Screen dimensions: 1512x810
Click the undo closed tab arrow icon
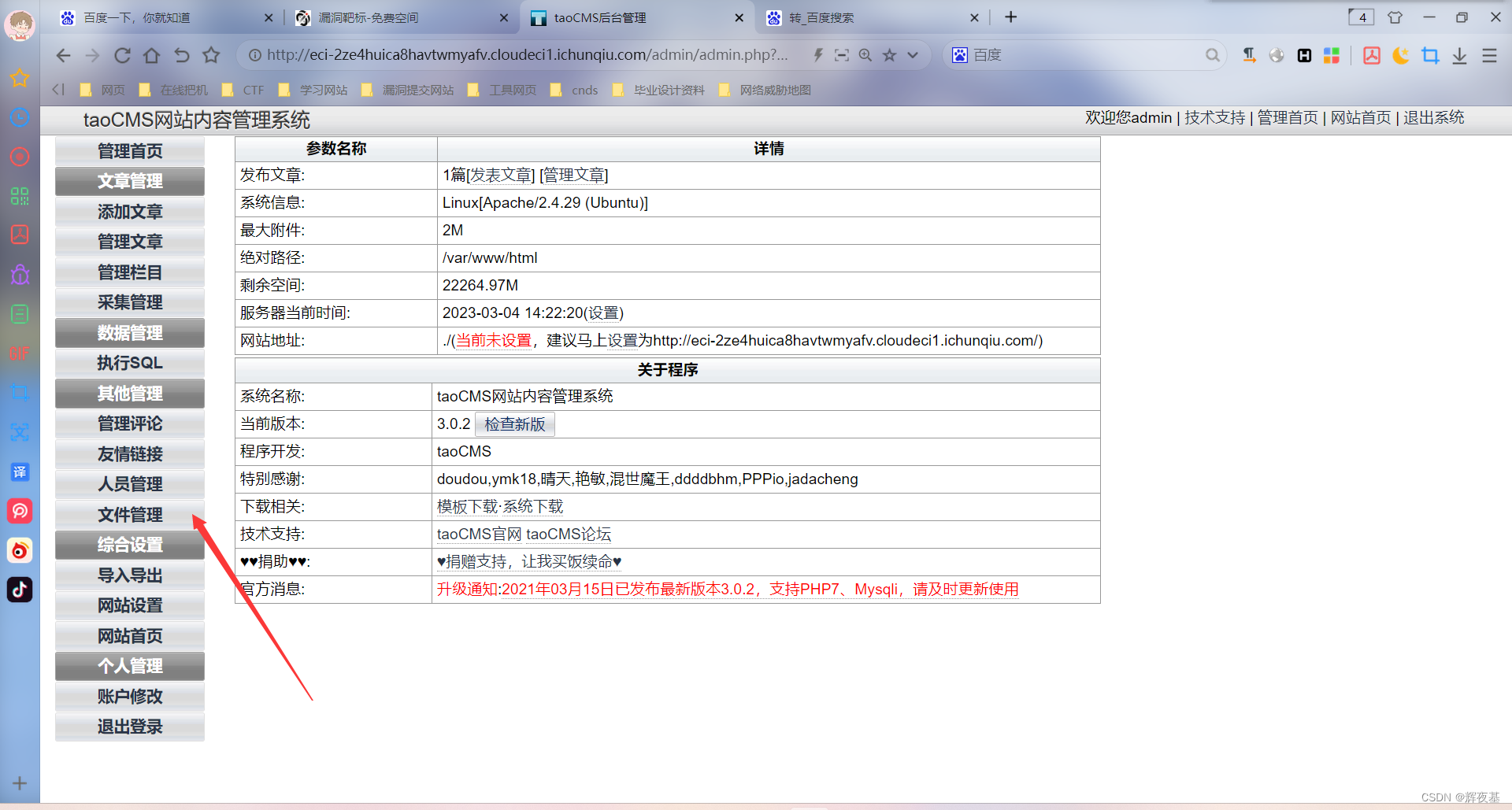point(181,55)
